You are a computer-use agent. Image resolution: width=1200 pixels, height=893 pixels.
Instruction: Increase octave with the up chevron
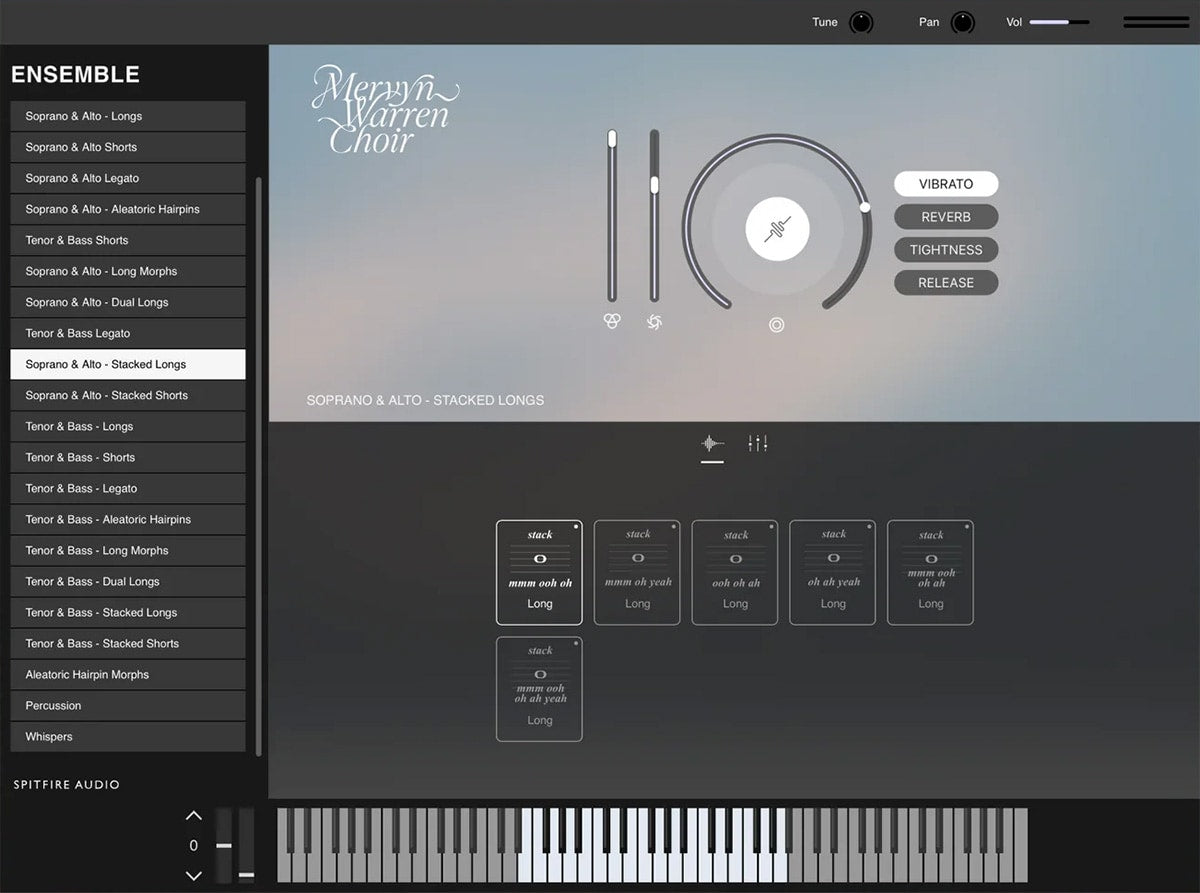click(194, 816)
